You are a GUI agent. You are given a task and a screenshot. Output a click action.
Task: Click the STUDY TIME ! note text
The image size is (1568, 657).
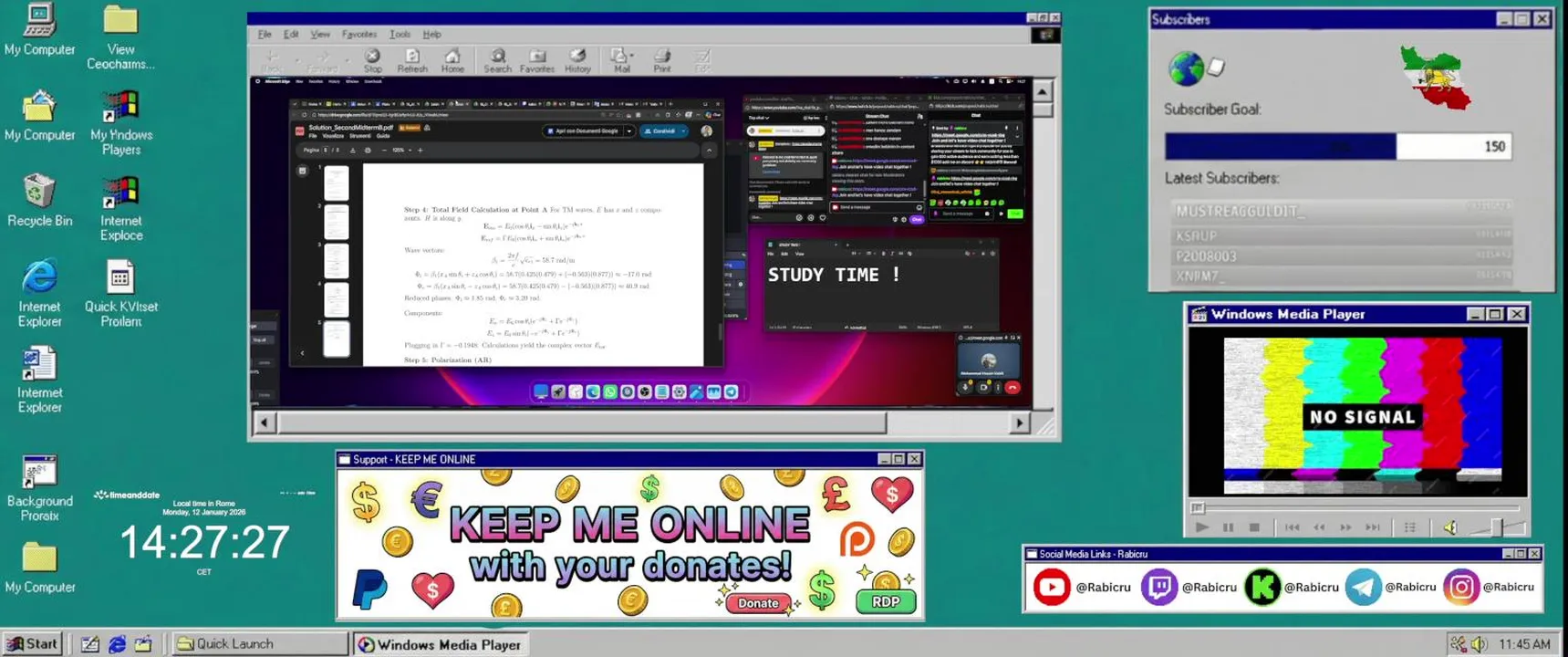834,275
